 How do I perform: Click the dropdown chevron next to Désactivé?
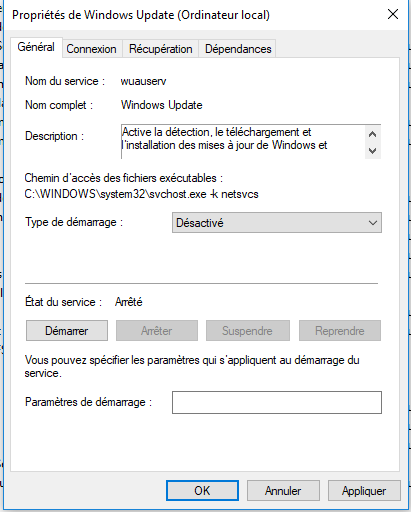[373, 223]
